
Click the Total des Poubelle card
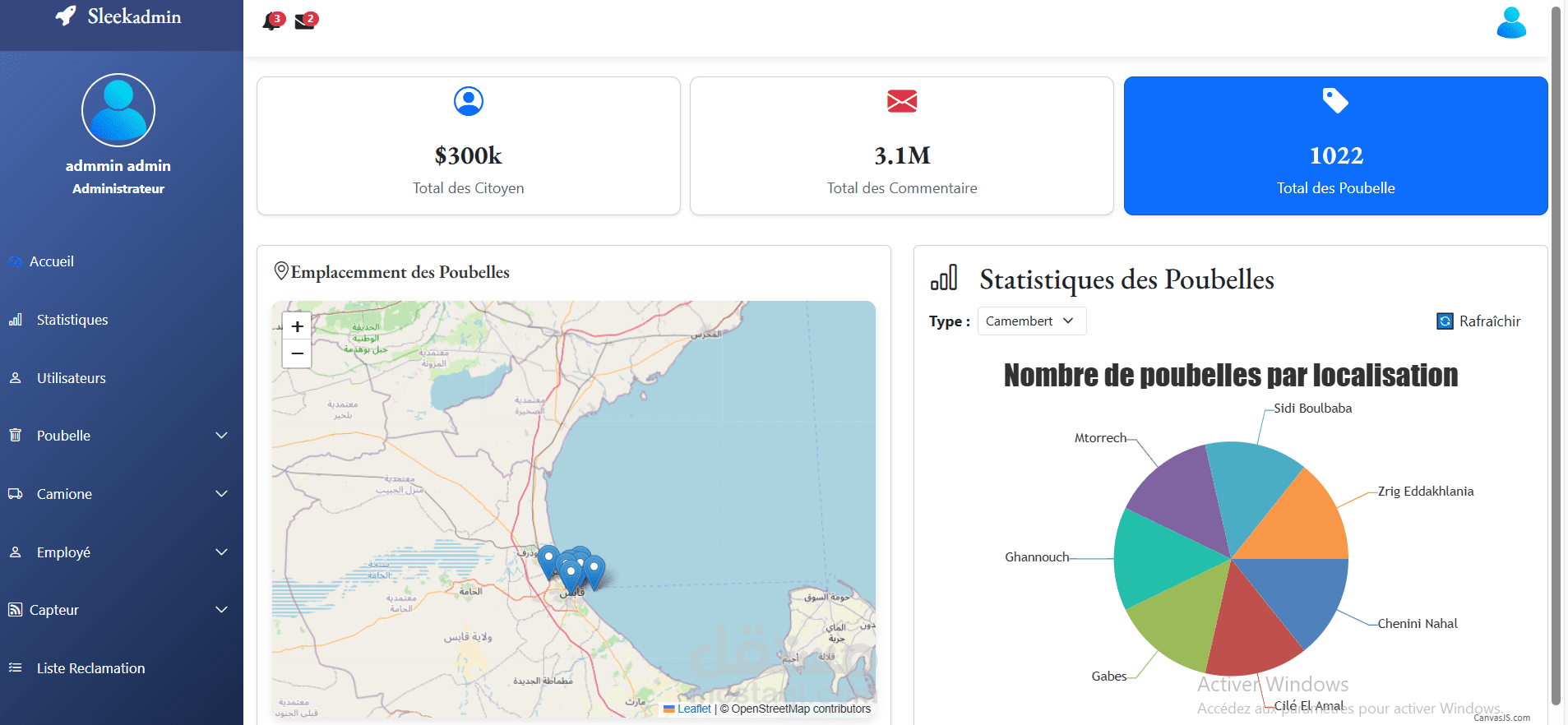click(x=1336, y=146)
